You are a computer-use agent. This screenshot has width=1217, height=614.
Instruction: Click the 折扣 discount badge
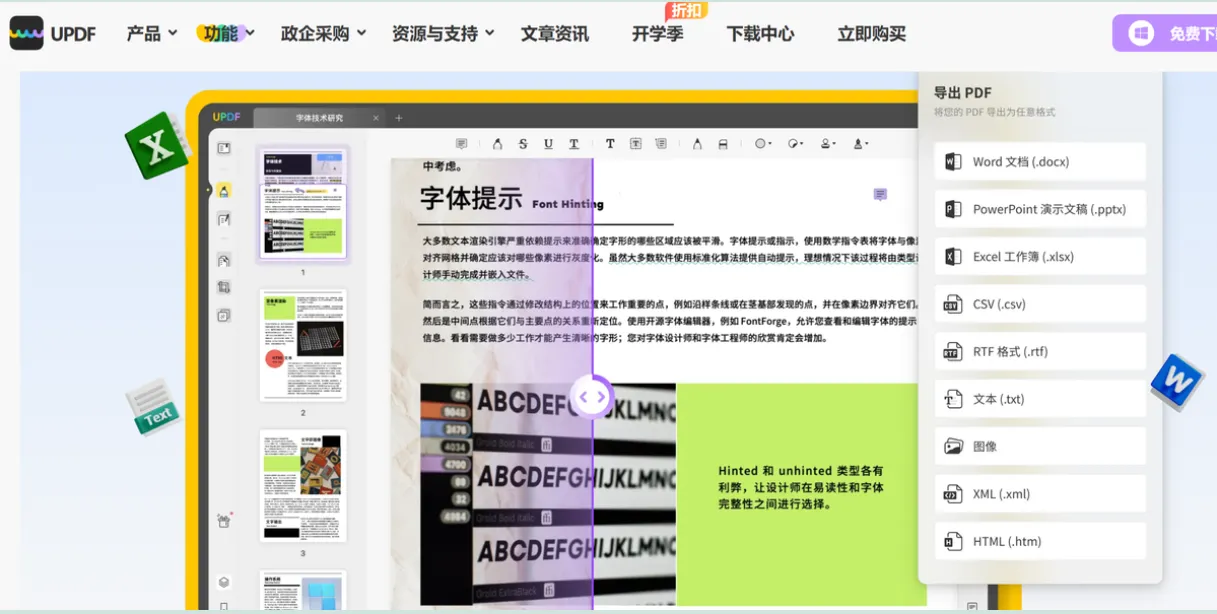pos(686,11)
